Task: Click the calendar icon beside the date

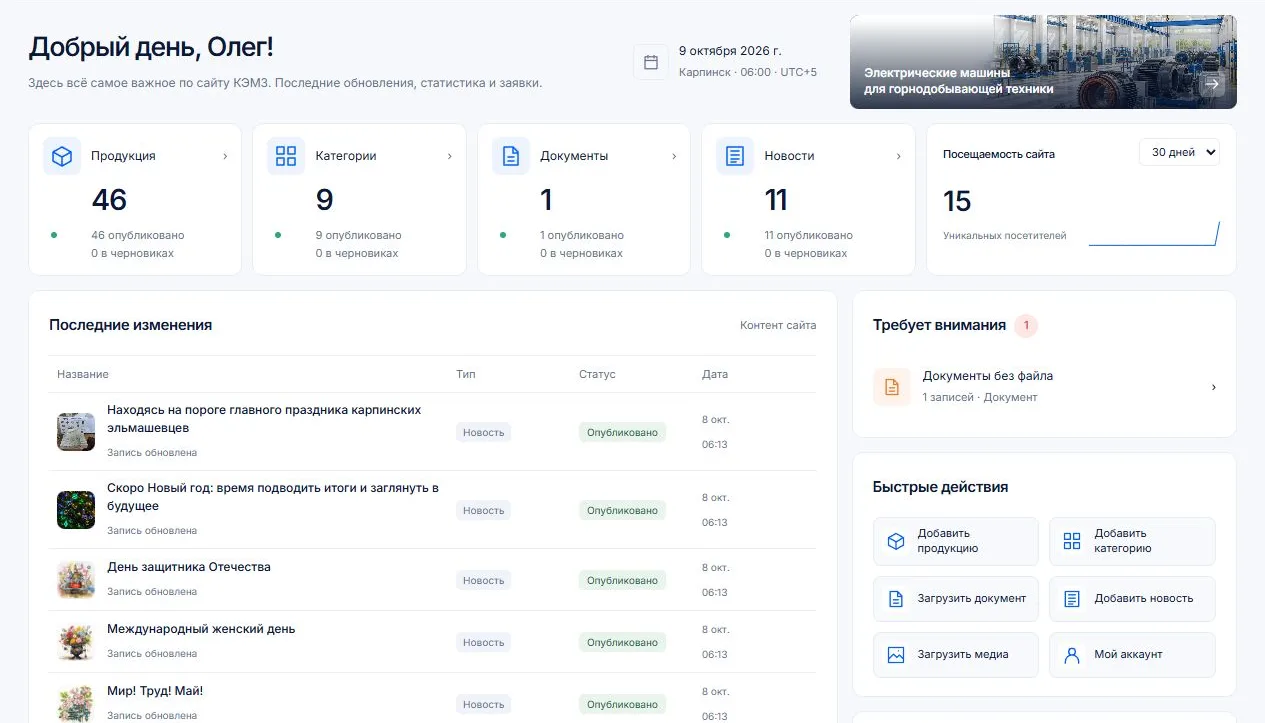Action: (651, 62)
